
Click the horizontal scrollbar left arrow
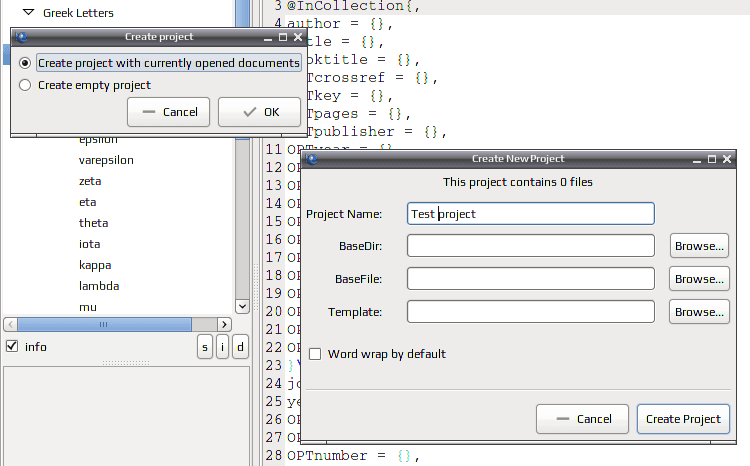coord(11,324)
